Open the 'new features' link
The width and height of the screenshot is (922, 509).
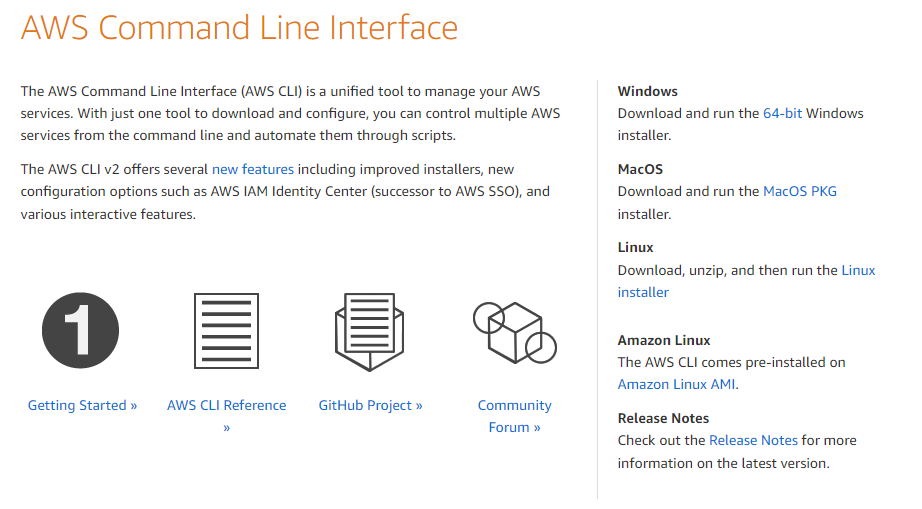(253, 169)
